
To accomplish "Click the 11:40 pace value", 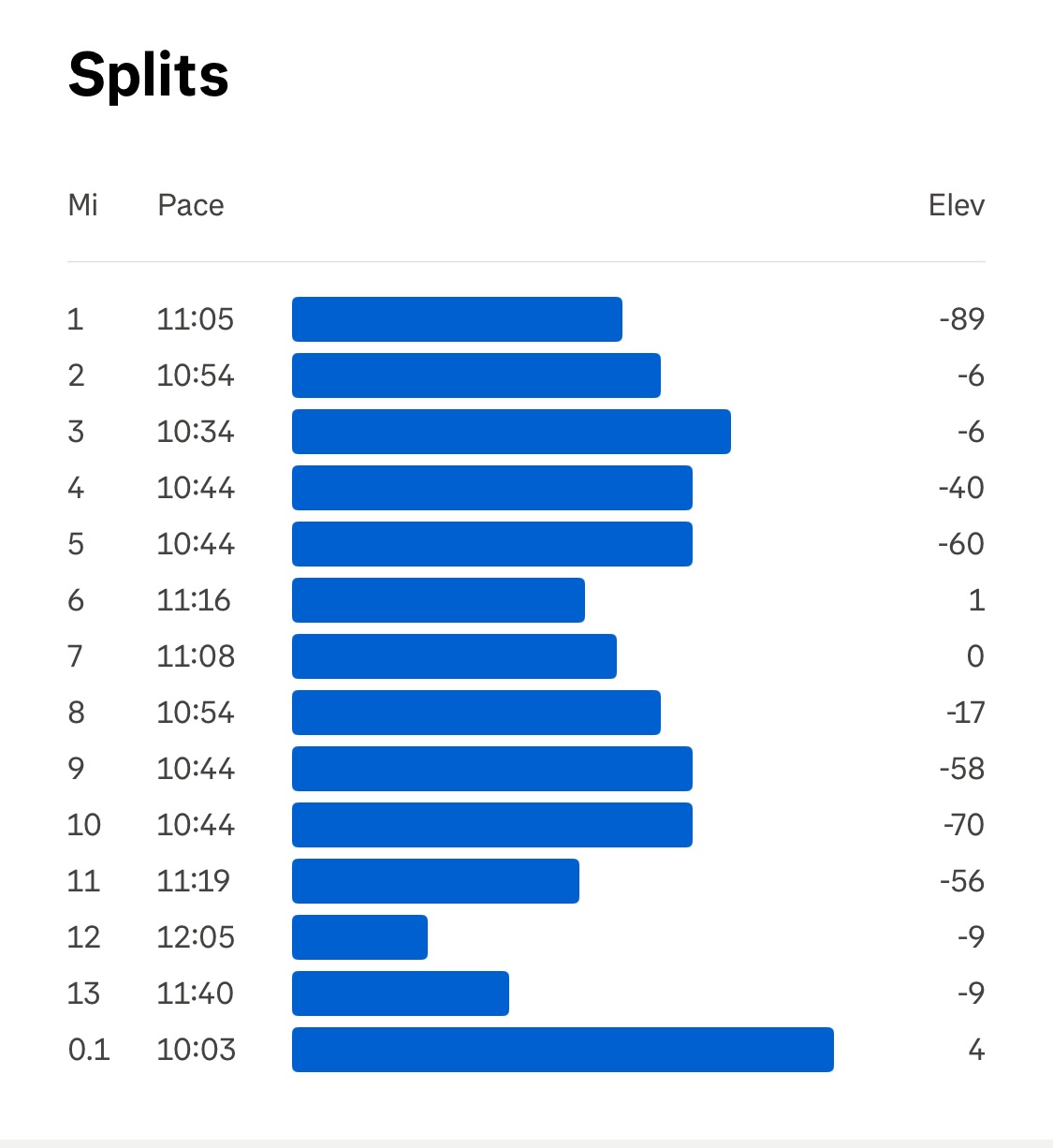I will [x=195, y=993].
